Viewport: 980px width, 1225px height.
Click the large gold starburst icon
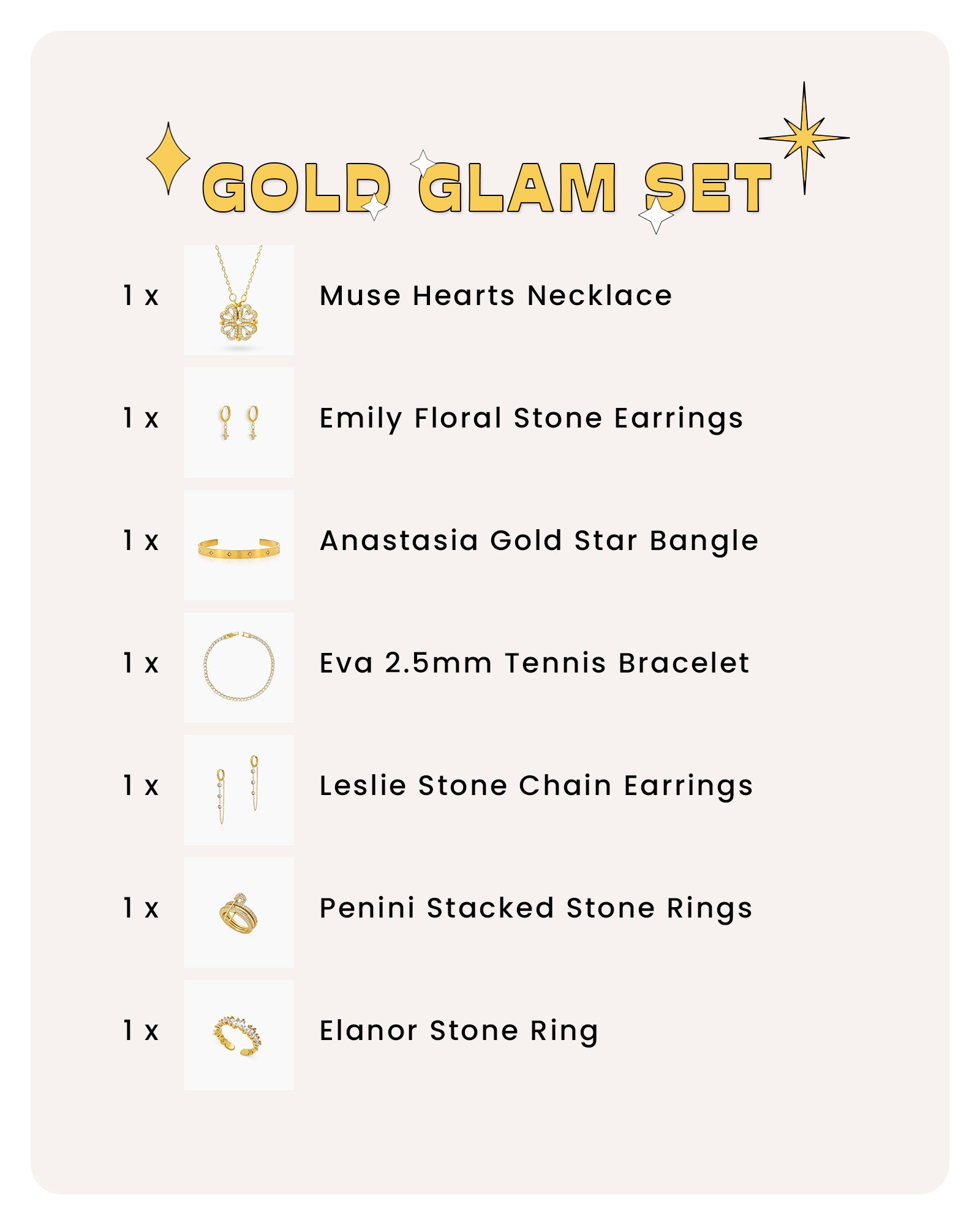pyautogui.click(x=804, y=138)
